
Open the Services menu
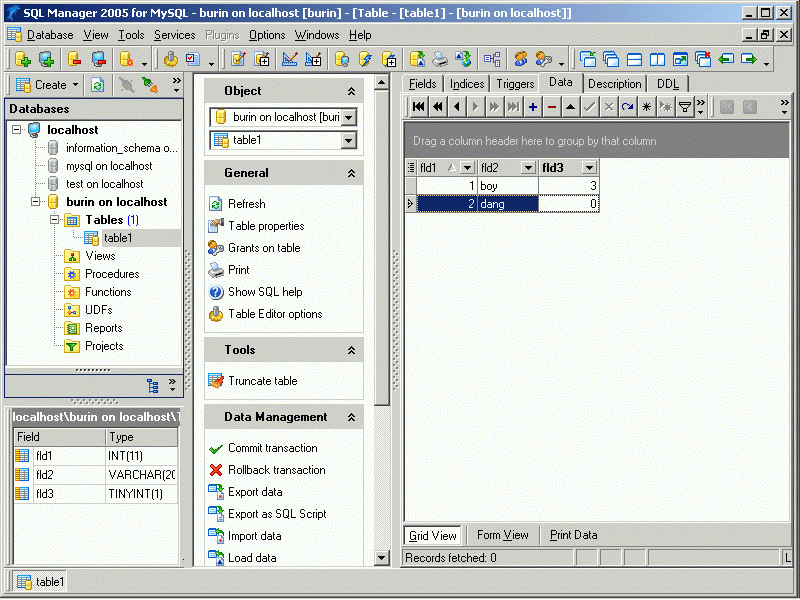click(x=174, y=35)
